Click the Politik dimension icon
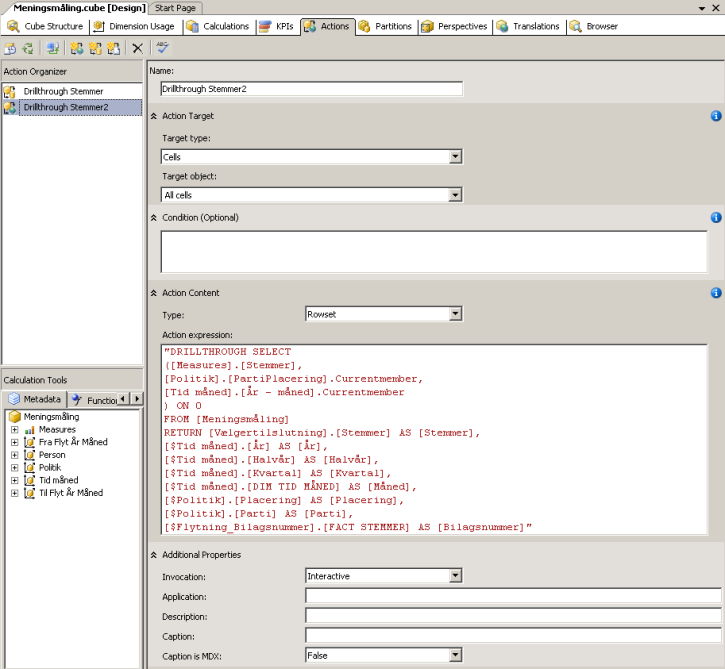 30,467
